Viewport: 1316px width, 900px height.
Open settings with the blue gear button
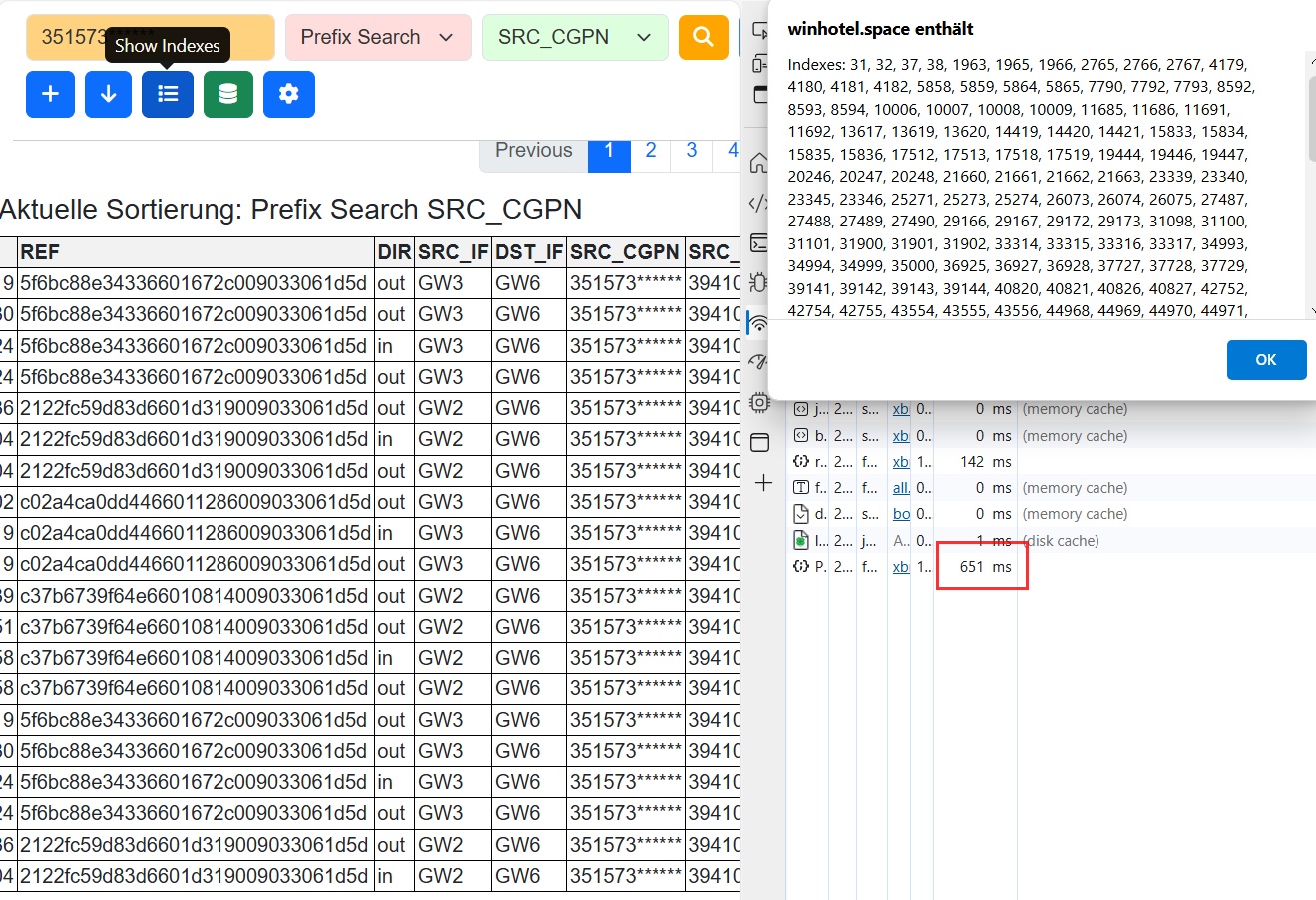point(289,94)
